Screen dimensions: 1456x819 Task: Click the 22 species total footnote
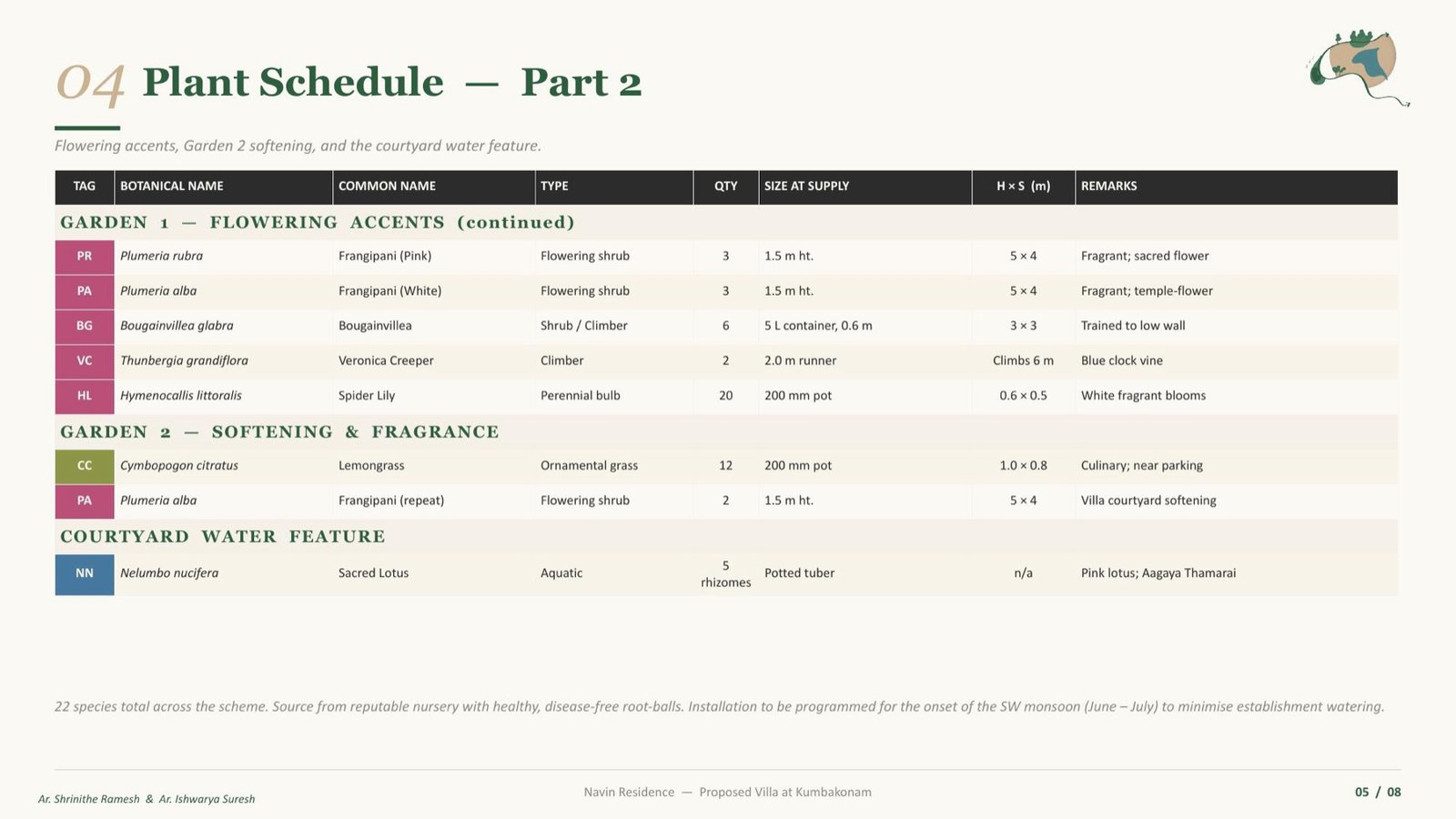pos(720,707)
